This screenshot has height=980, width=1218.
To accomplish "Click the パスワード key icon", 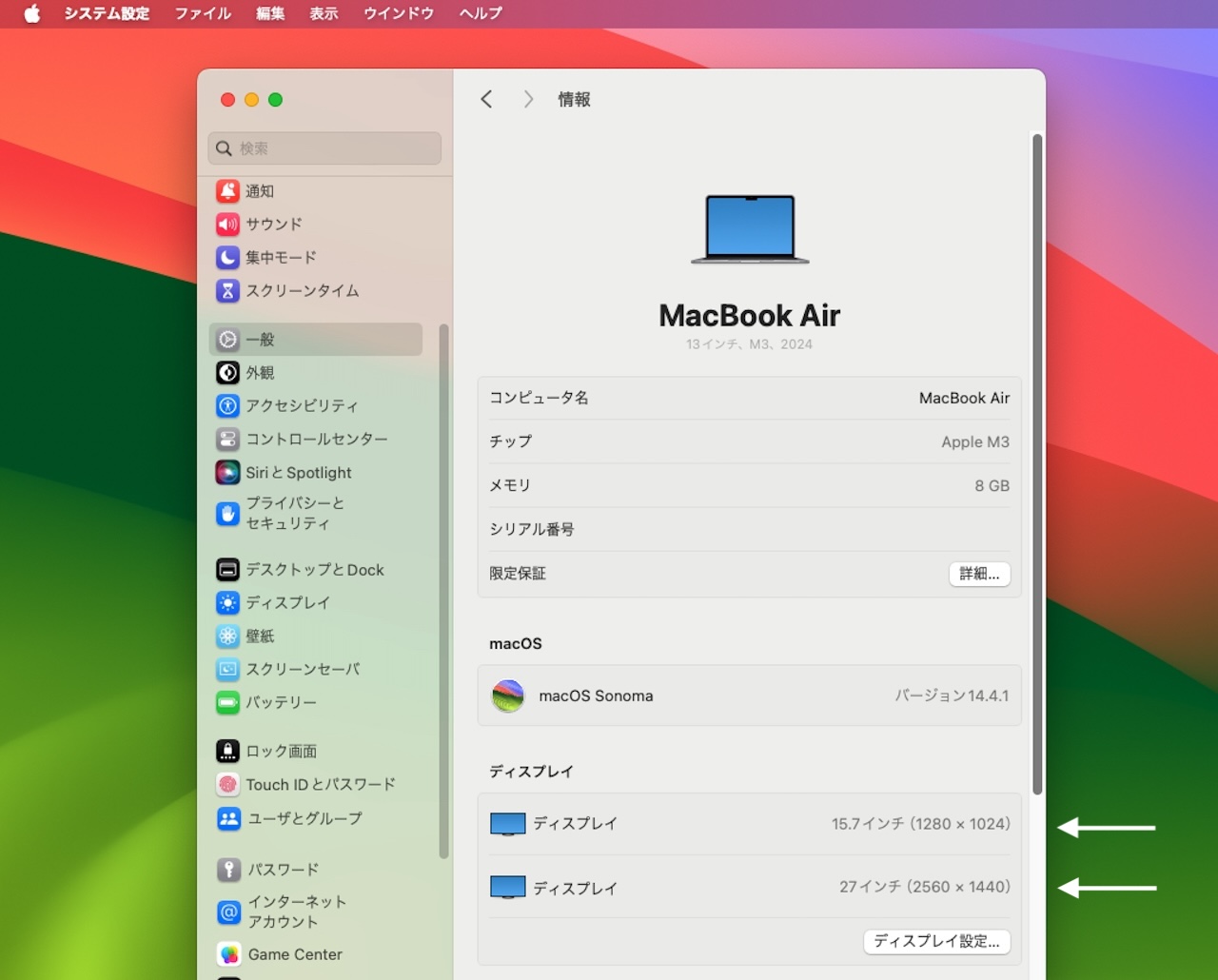I will [228, 870].
